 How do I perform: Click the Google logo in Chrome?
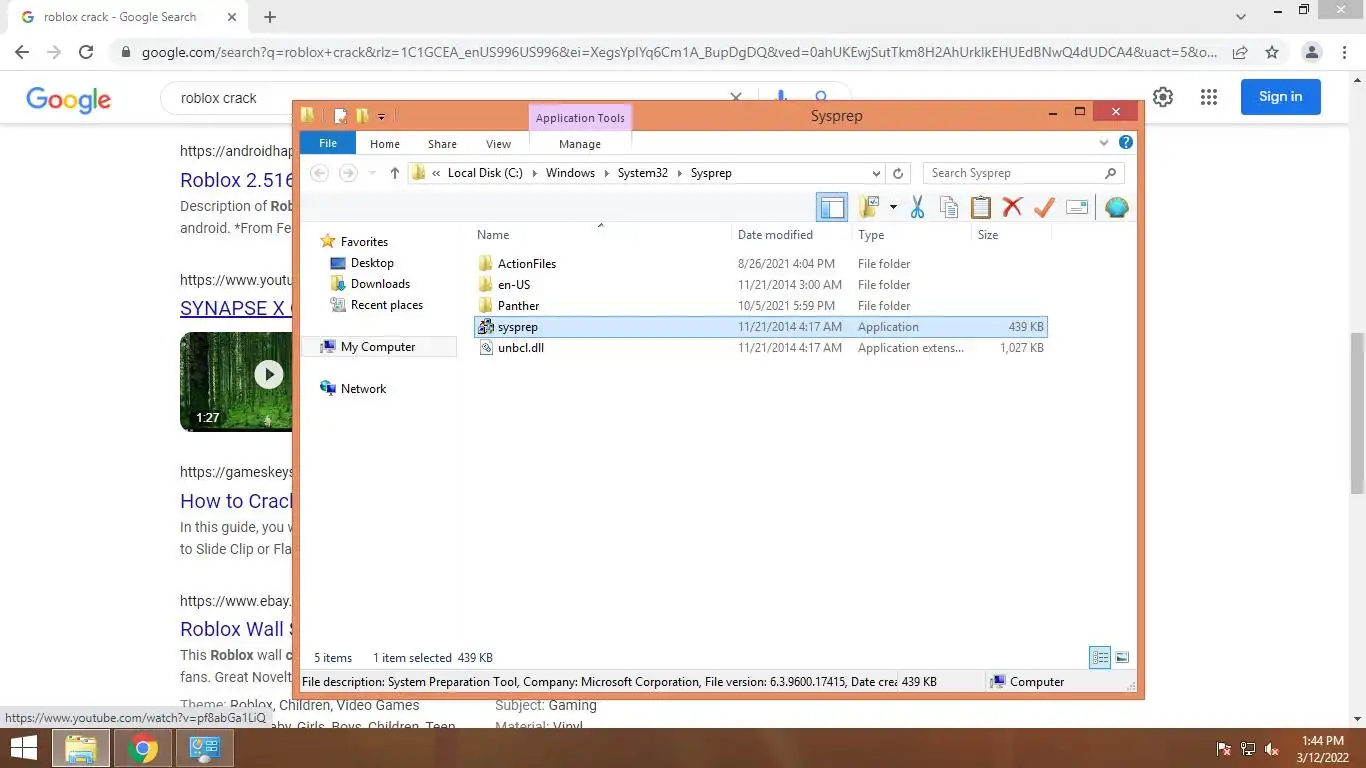coord(68,99)
